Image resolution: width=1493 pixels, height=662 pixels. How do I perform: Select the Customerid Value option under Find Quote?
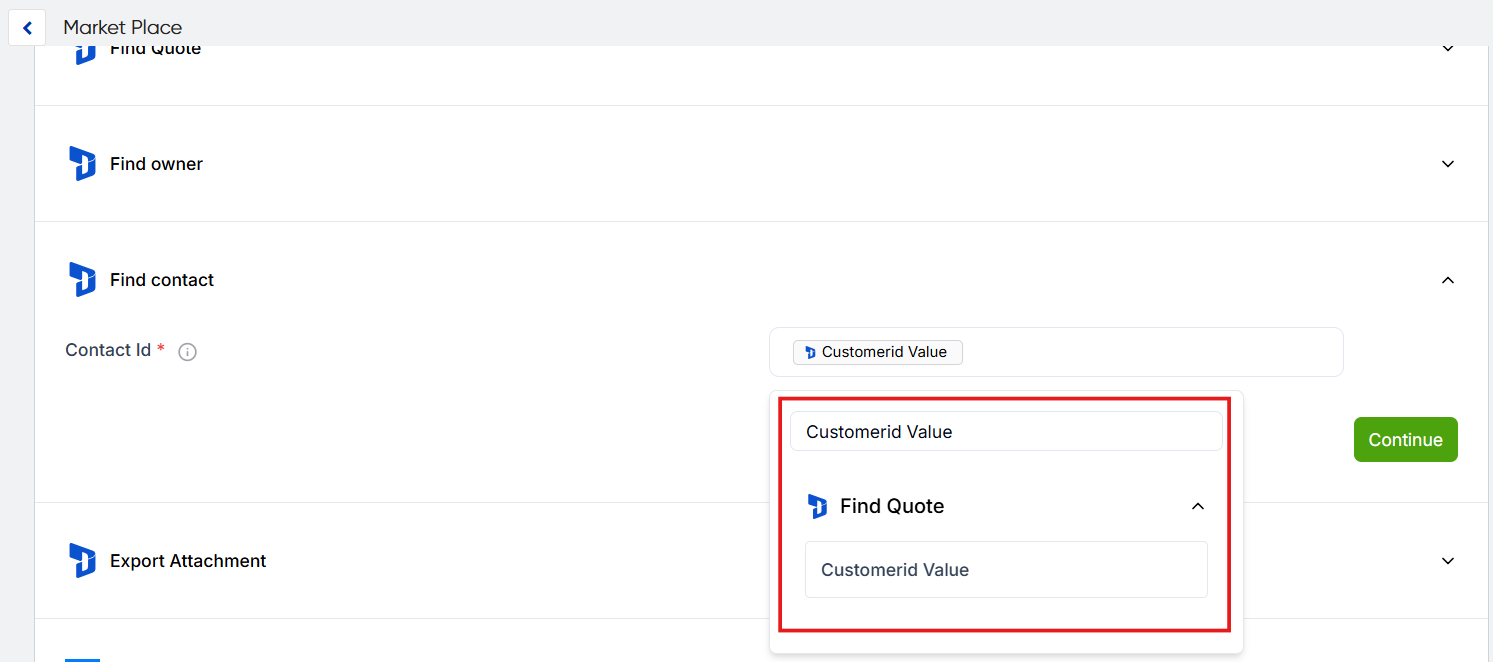[x=1005, y=570]
